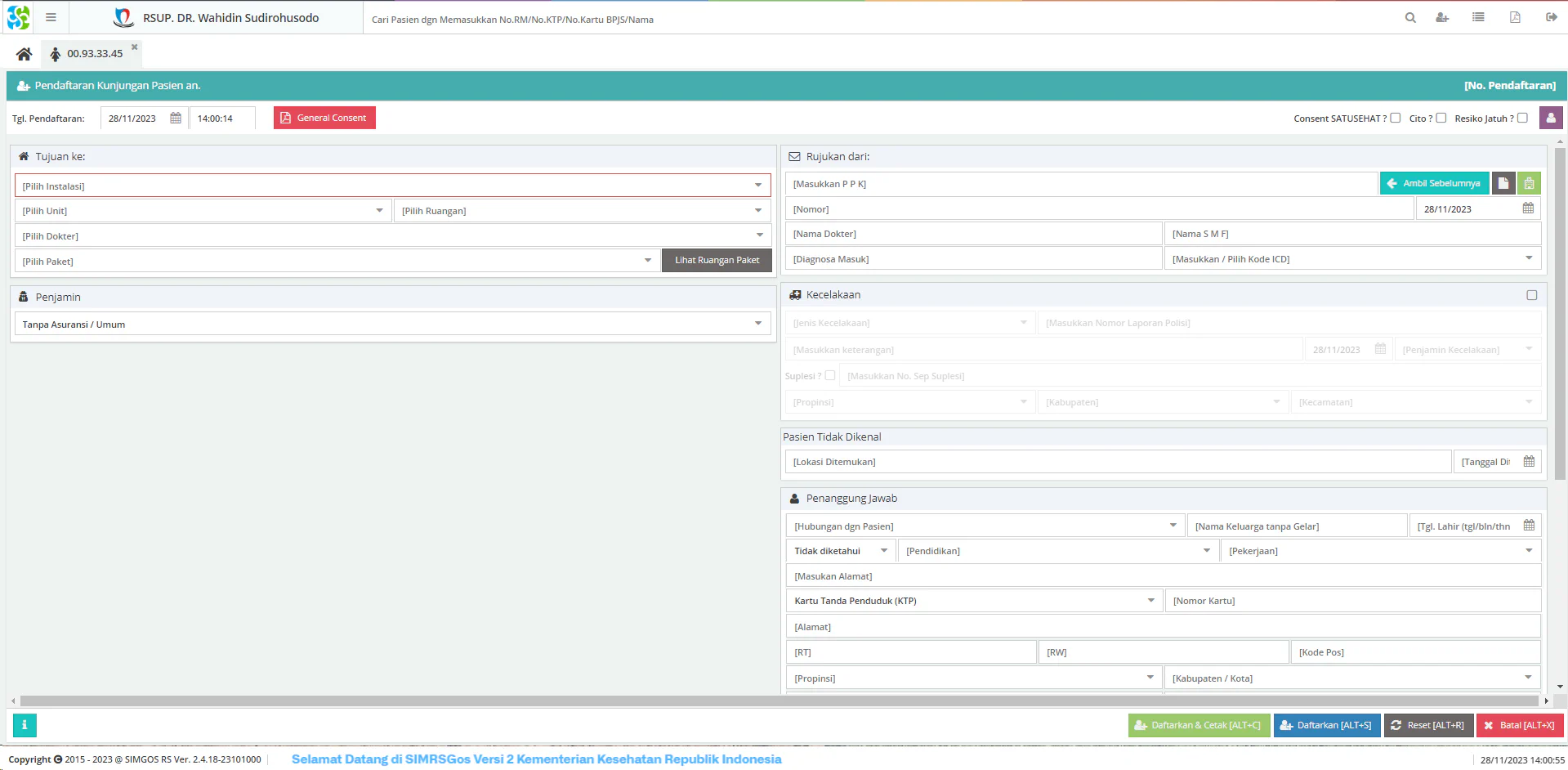Click the purple patient profile icon
Viewport: 1568px width, 770px height.
click(x=1551, y=118)
